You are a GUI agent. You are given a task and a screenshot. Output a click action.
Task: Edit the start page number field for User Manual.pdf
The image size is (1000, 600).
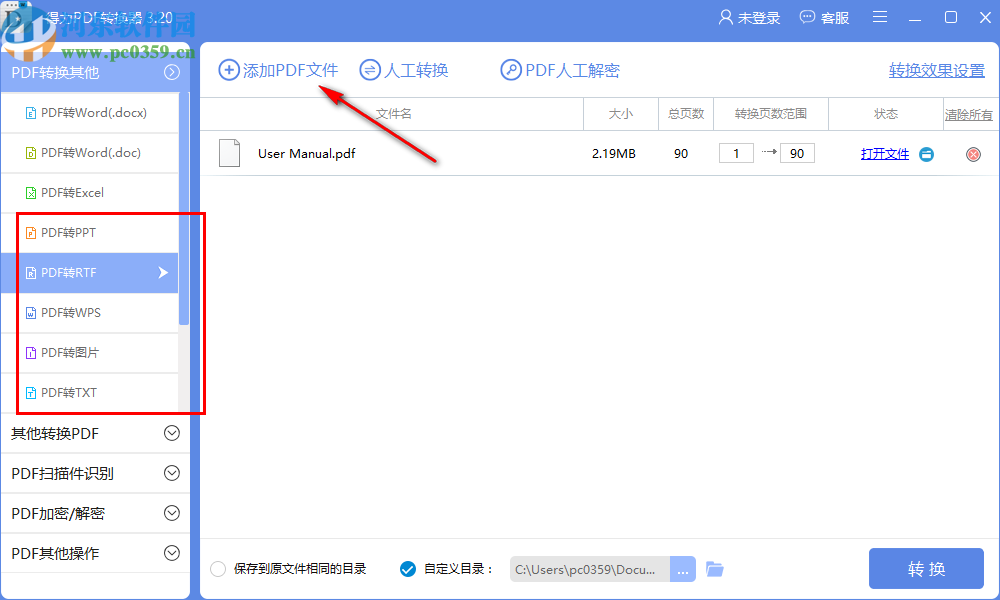[x=736, y=154]
